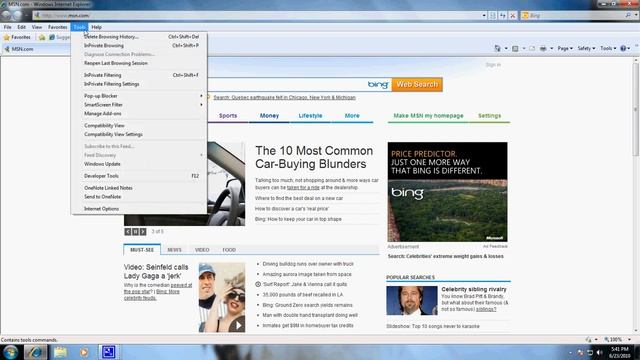Switch to the NEWS tab
The width and height of the screenshot is (640, 360).
[174, 250]
